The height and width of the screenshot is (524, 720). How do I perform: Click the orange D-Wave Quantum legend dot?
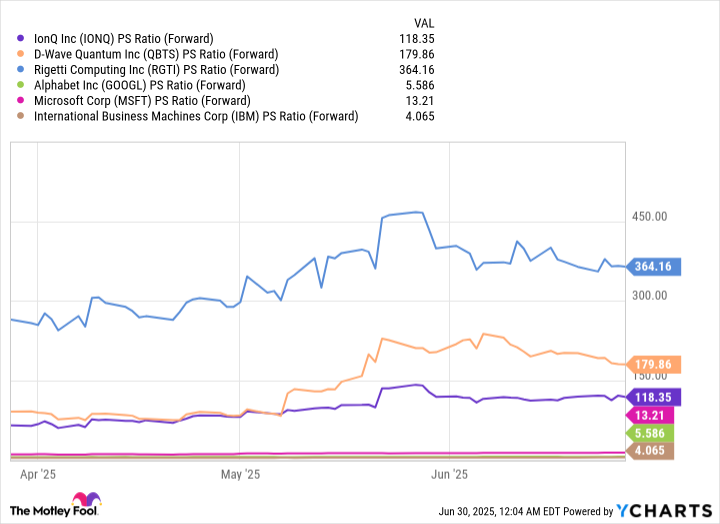pos(21,54)
